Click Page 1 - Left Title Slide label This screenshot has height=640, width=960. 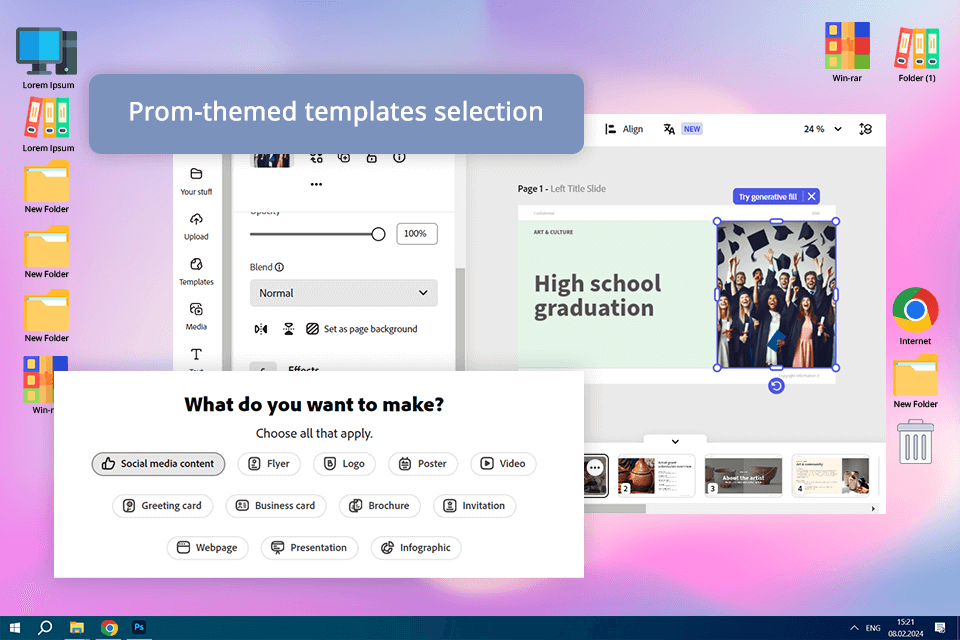point(561,189)
